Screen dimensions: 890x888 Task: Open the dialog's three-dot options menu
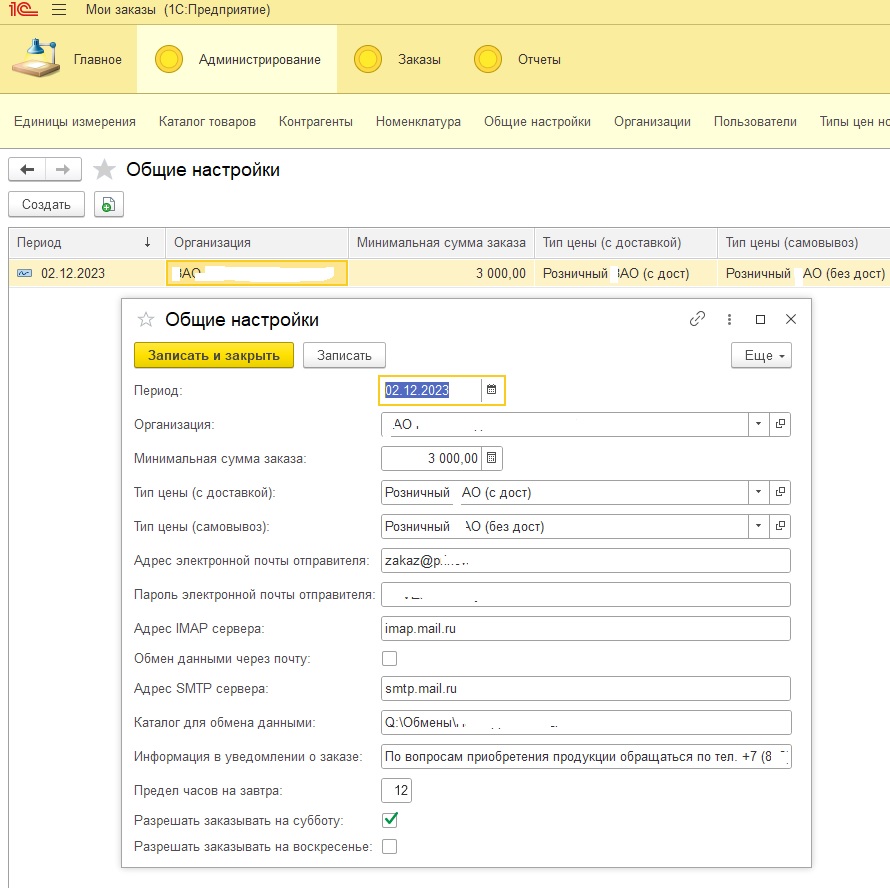point(730,319)
